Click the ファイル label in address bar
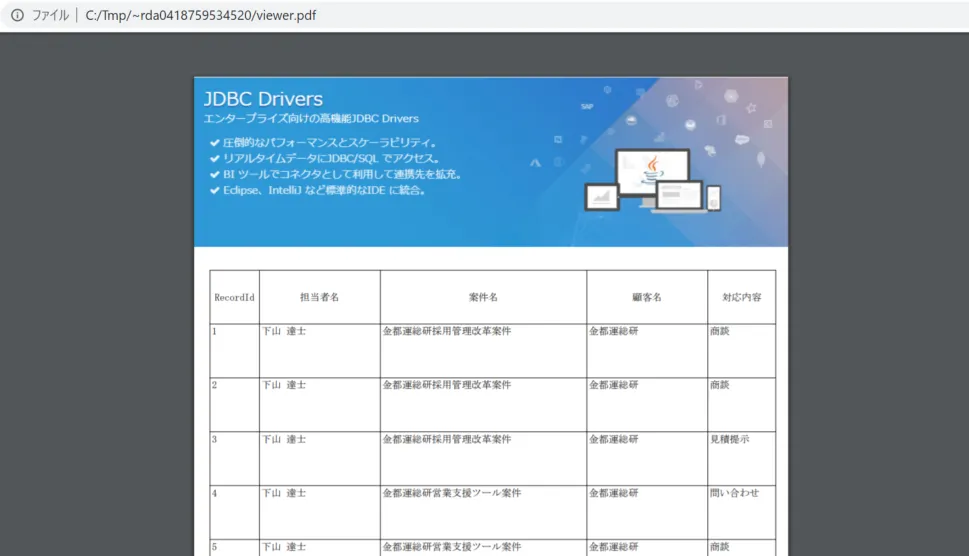 point(51,16)
